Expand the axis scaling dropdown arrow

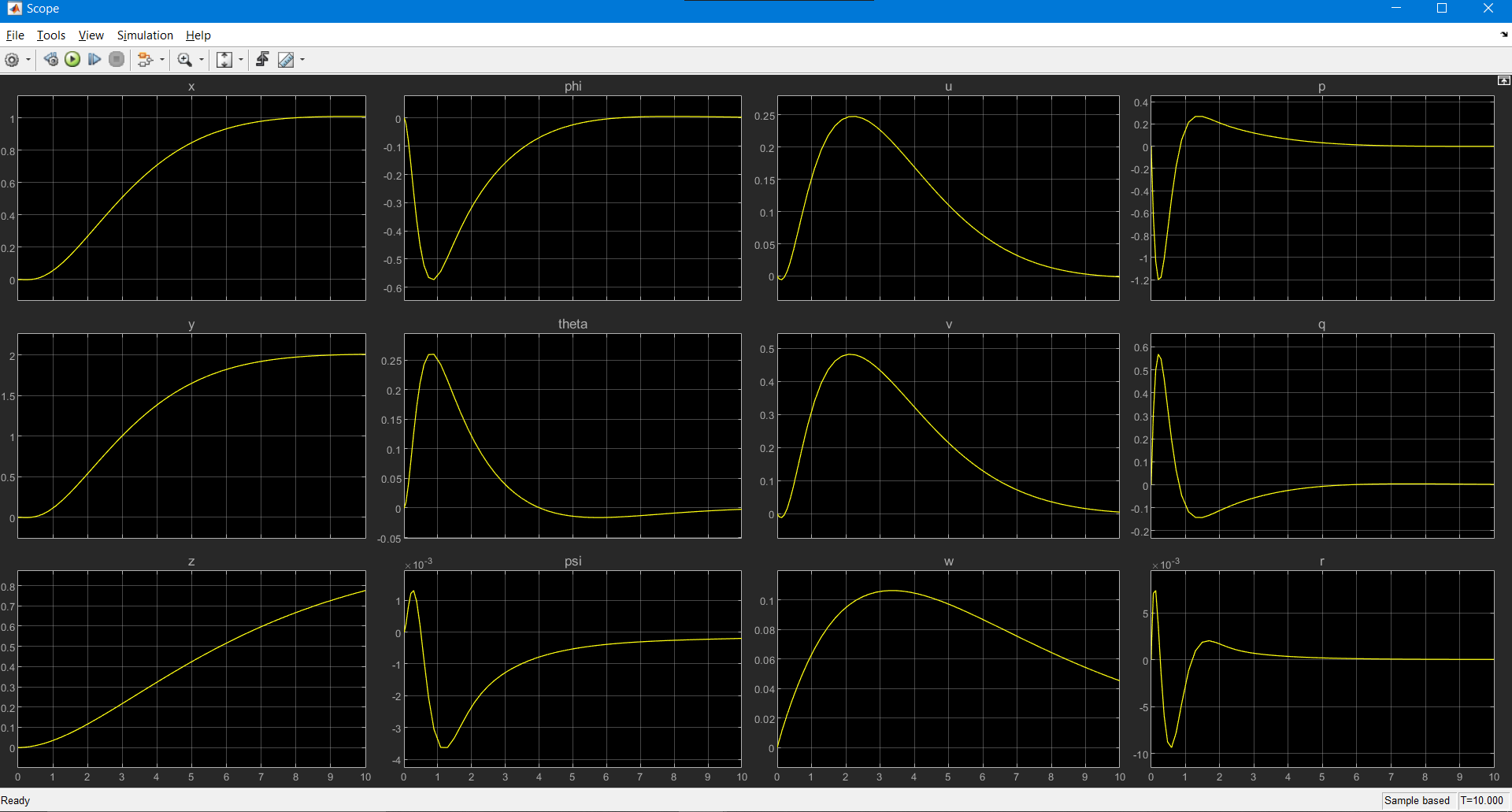tap(241, 60)
